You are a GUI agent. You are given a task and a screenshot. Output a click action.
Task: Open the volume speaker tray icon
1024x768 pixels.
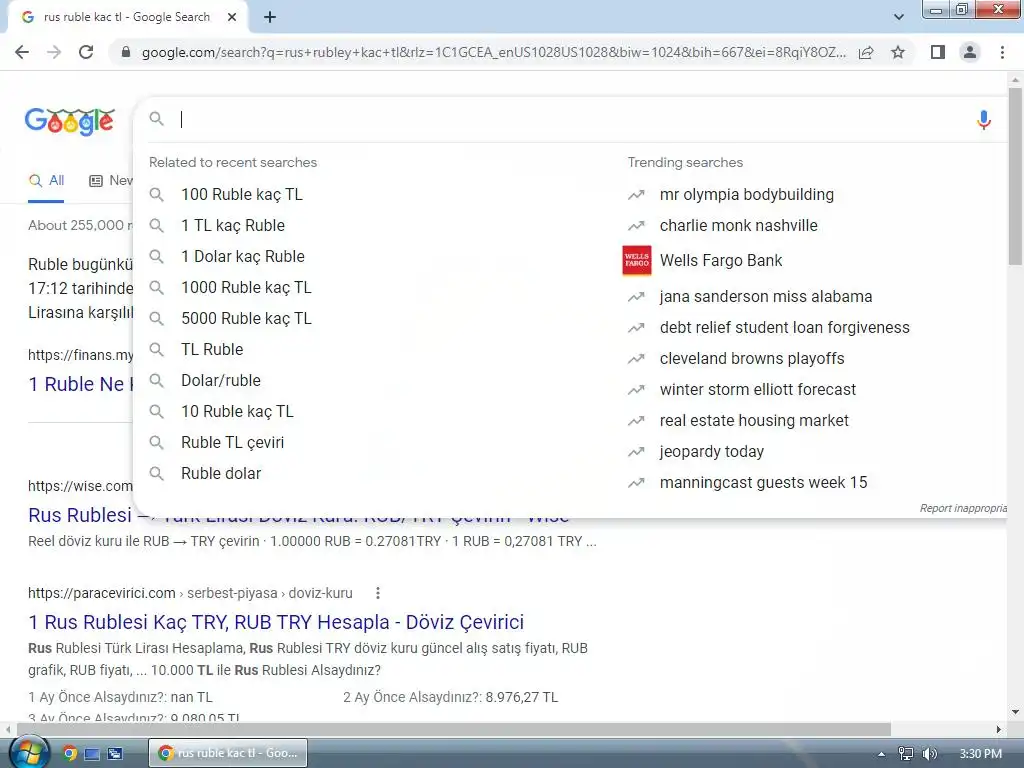929,754
